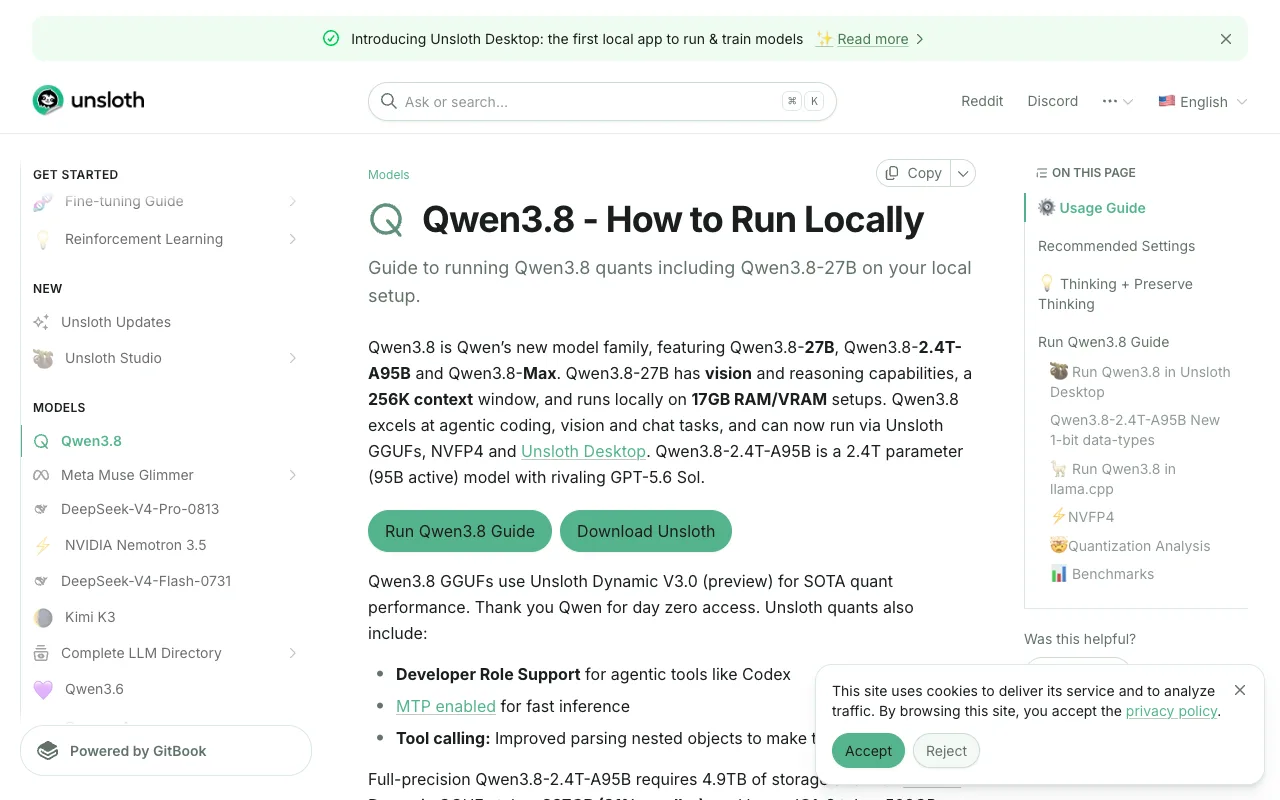Open the three-dots more menu
This screenshot has width=1280, height=800.
pyautogui.click(x=1118, y=101)
